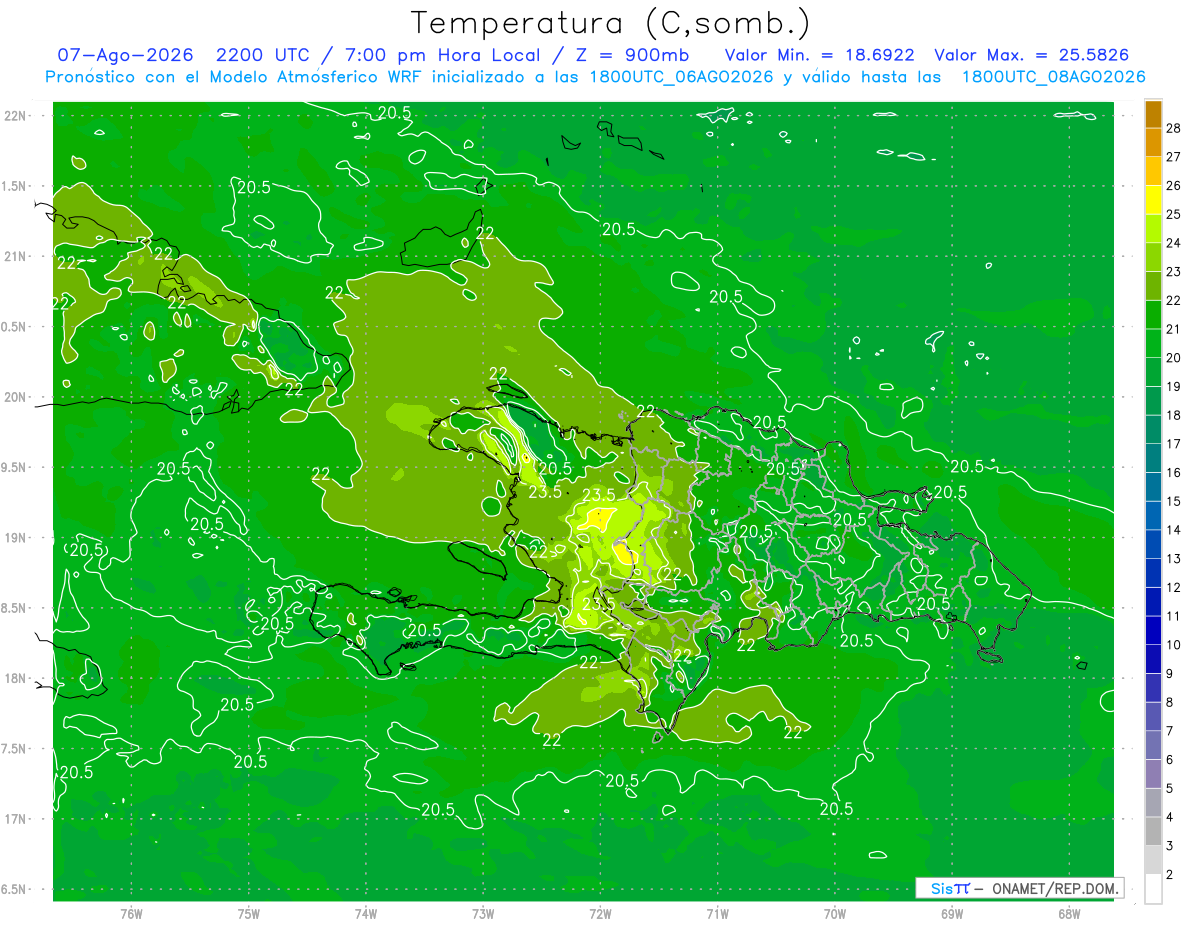Select the gray swatch between 3 and 4
Screen dimensions: 1200x927
[x=1153, y=832]
